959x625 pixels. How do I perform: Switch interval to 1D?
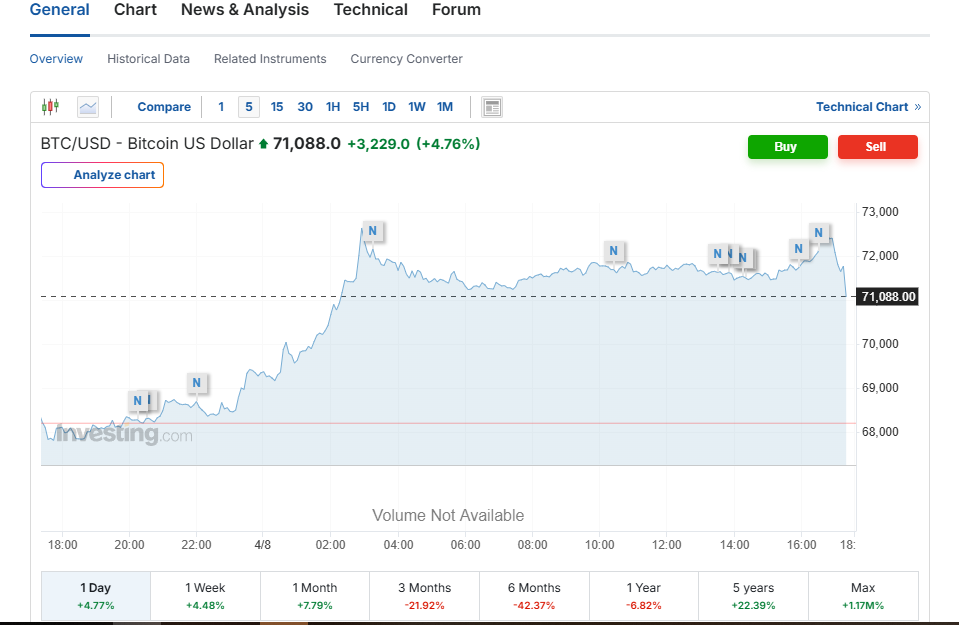389,107
